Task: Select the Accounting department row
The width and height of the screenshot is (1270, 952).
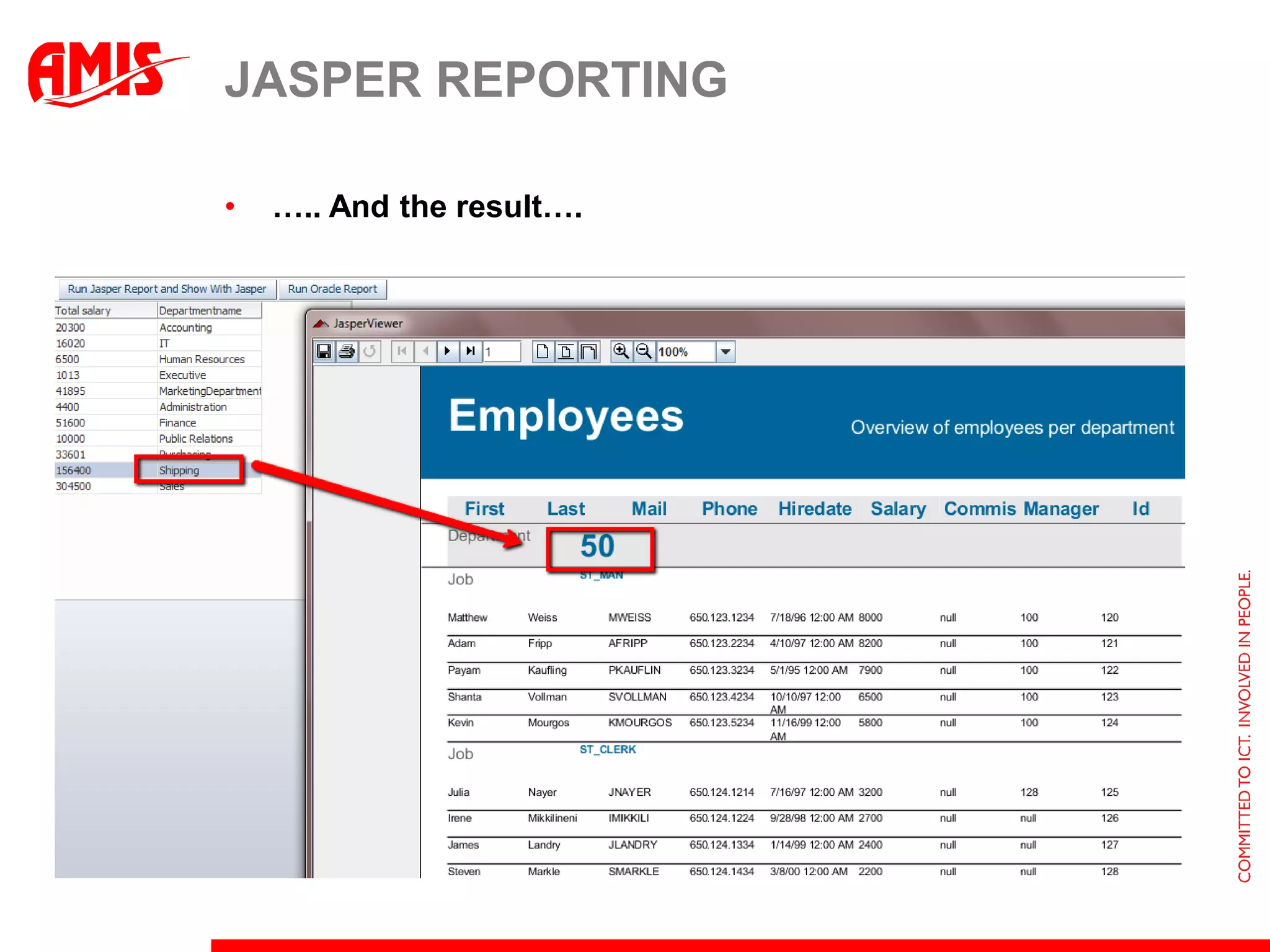Action: (158, 327)
